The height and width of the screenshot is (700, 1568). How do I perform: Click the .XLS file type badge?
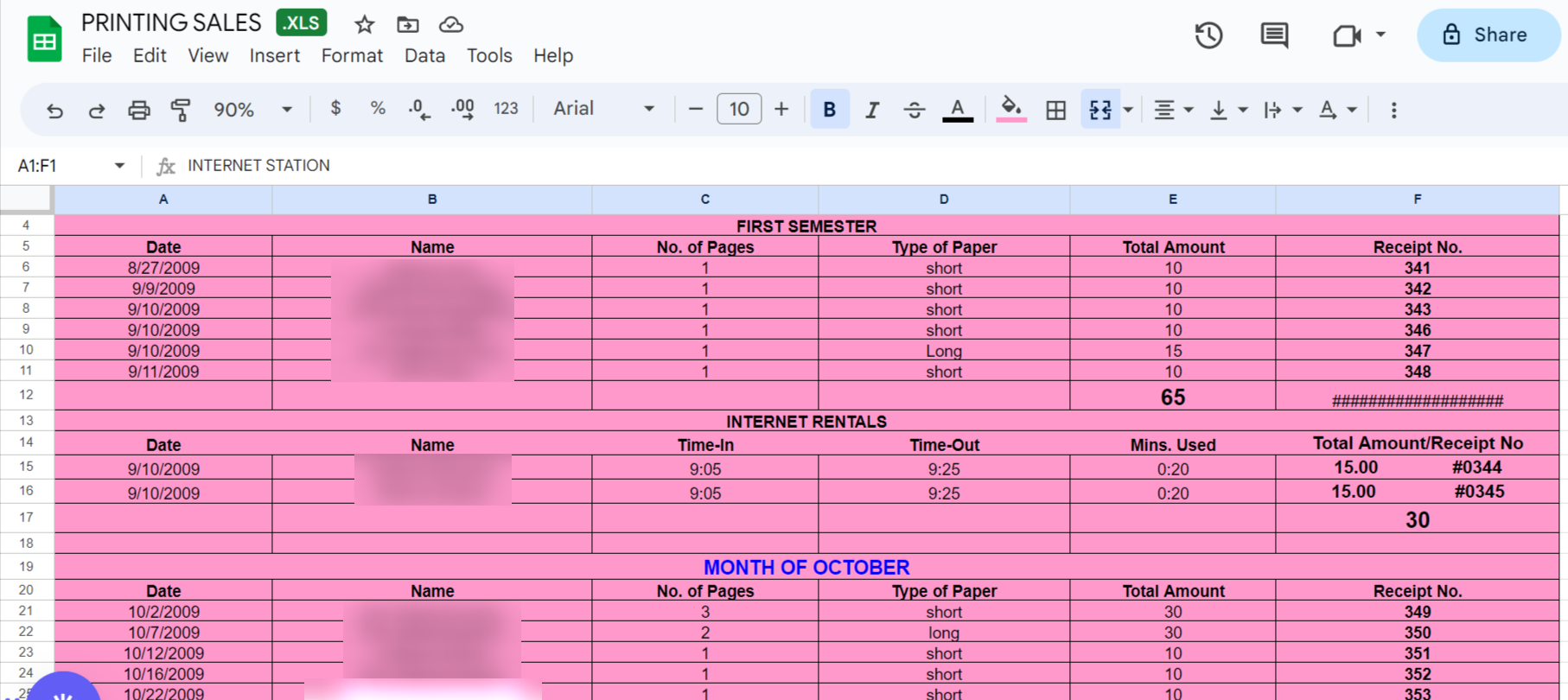(x=302, y=22)
